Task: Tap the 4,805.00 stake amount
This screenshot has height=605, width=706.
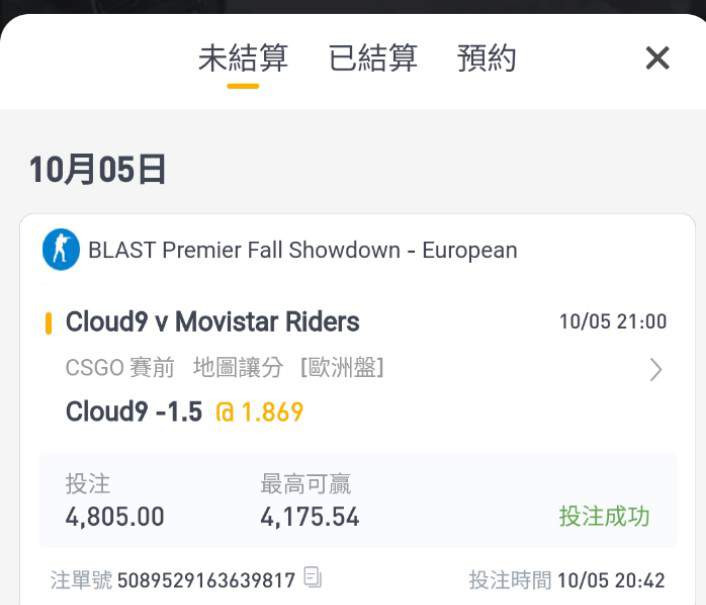Action: pyautogui.click(x=115, y=516)
